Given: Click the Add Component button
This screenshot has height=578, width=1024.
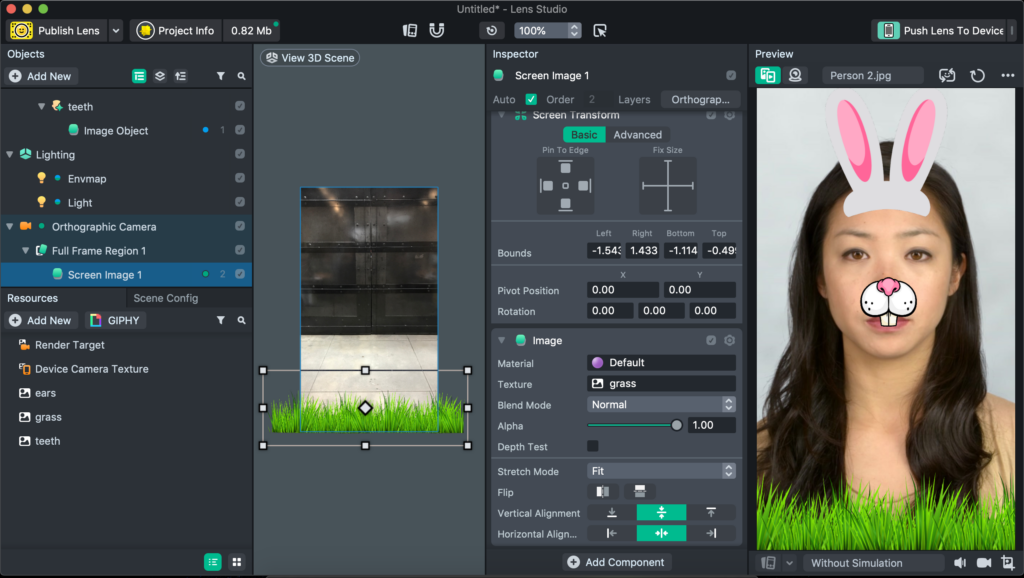Looking at the screenshot, I should 616,562.
